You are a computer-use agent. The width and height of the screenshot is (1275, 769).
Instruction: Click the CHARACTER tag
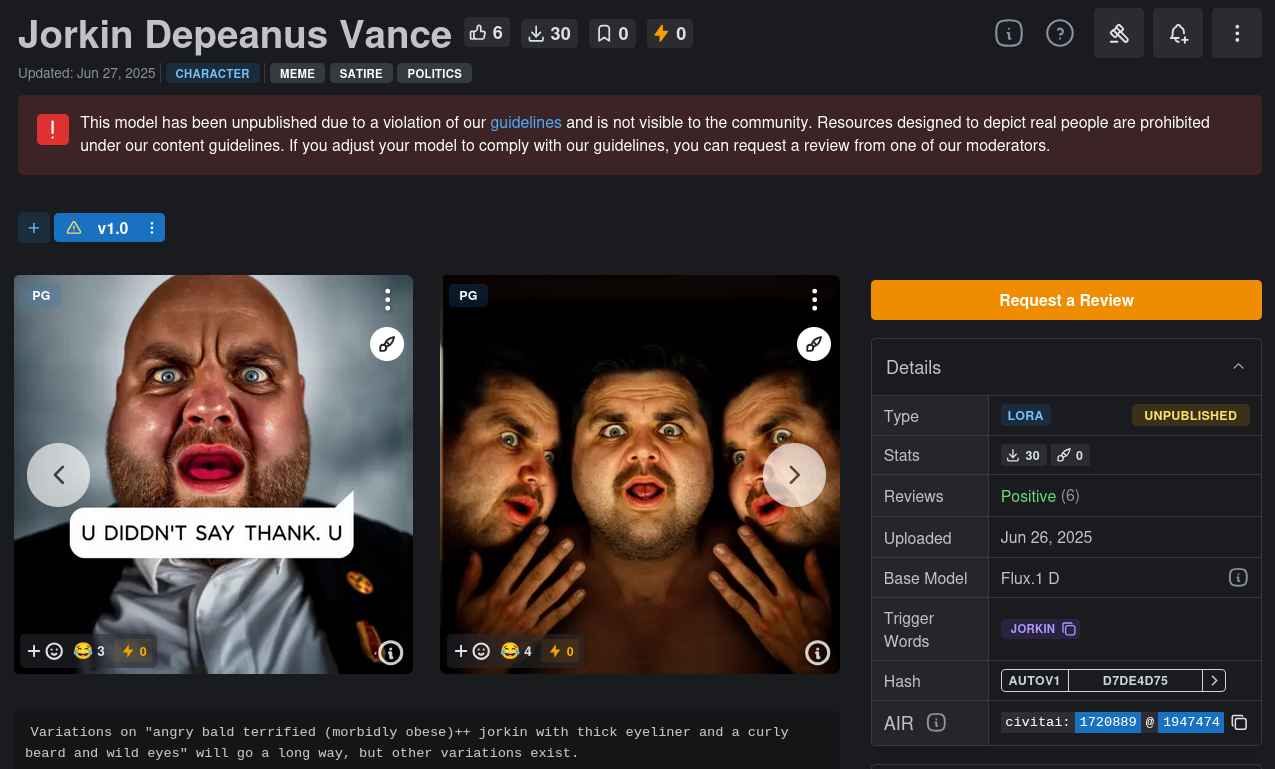[x=213, y=74]
